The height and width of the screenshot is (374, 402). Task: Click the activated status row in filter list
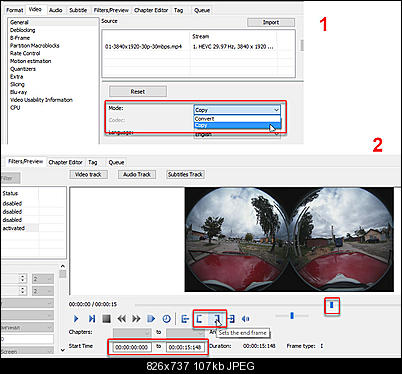[x=14, y=228]
